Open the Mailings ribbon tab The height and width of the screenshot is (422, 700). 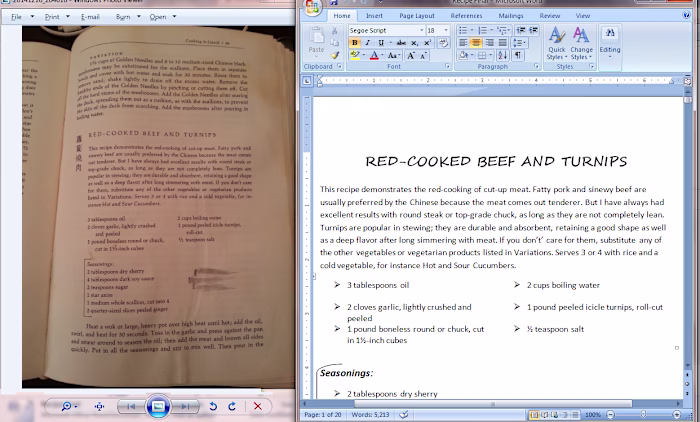[511, 16]
